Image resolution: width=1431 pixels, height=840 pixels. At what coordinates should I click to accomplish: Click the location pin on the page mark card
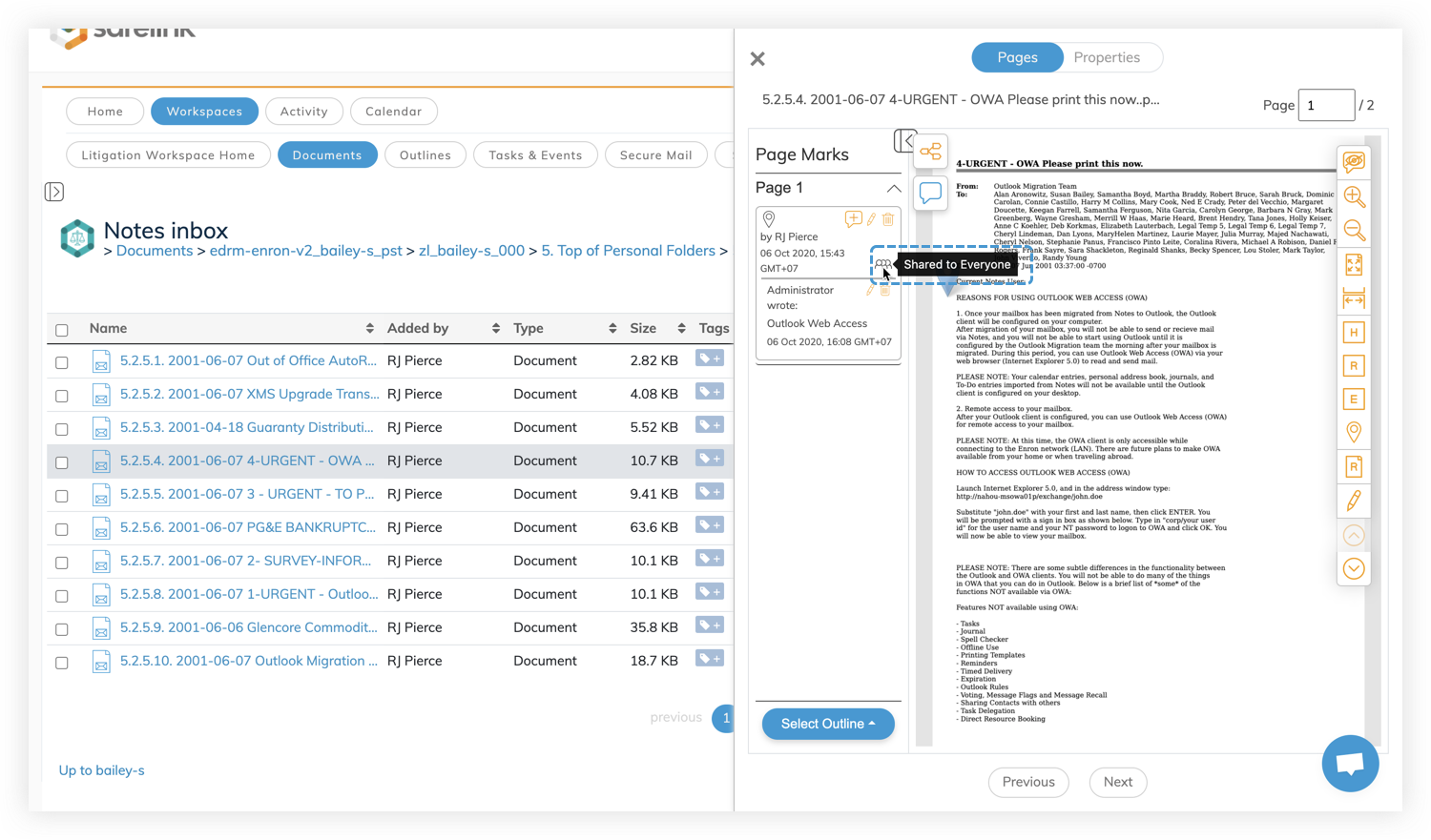(x=769, y=220)
